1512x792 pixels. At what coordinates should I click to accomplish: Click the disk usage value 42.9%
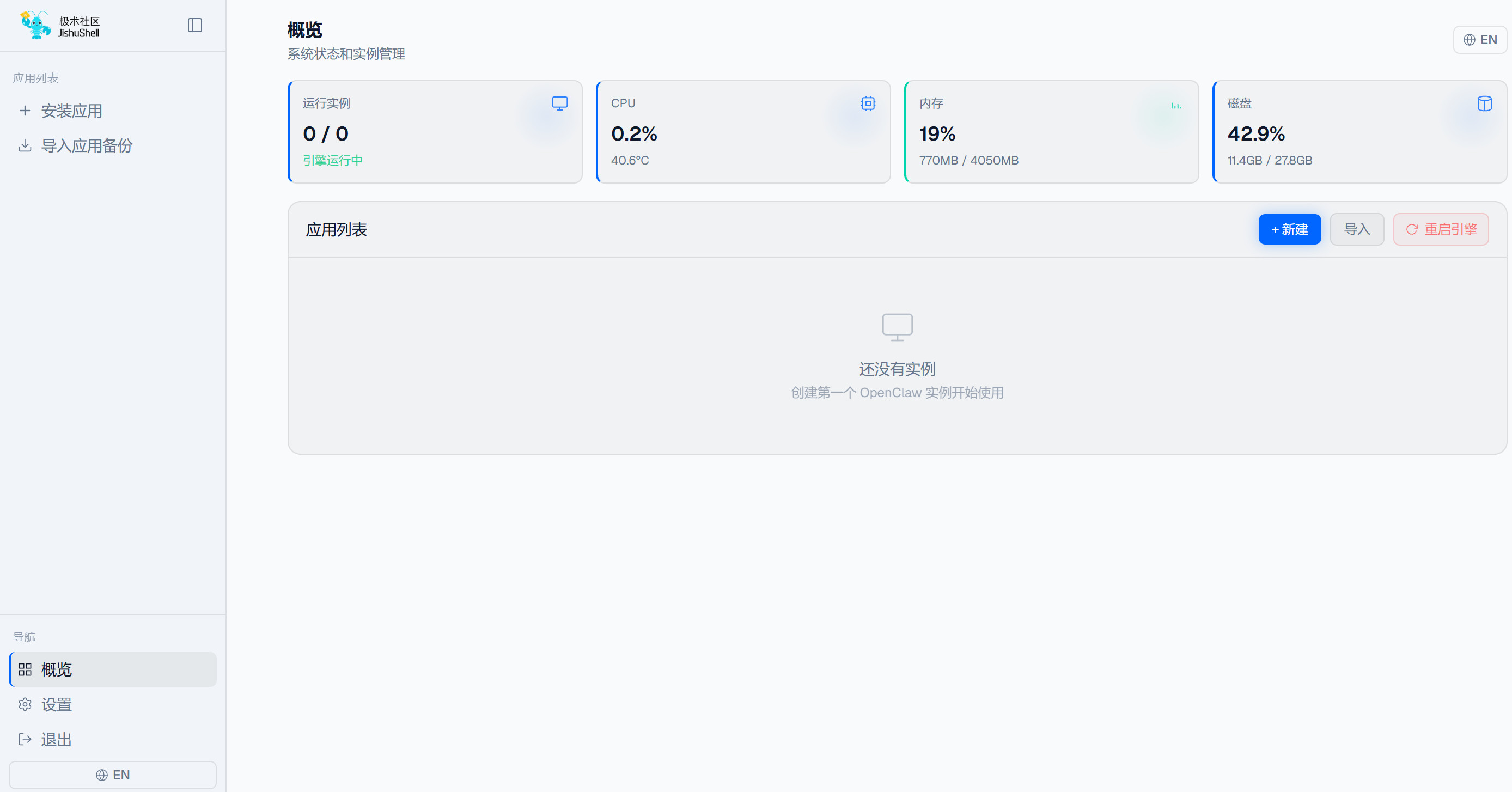[x=1256, y=134]
